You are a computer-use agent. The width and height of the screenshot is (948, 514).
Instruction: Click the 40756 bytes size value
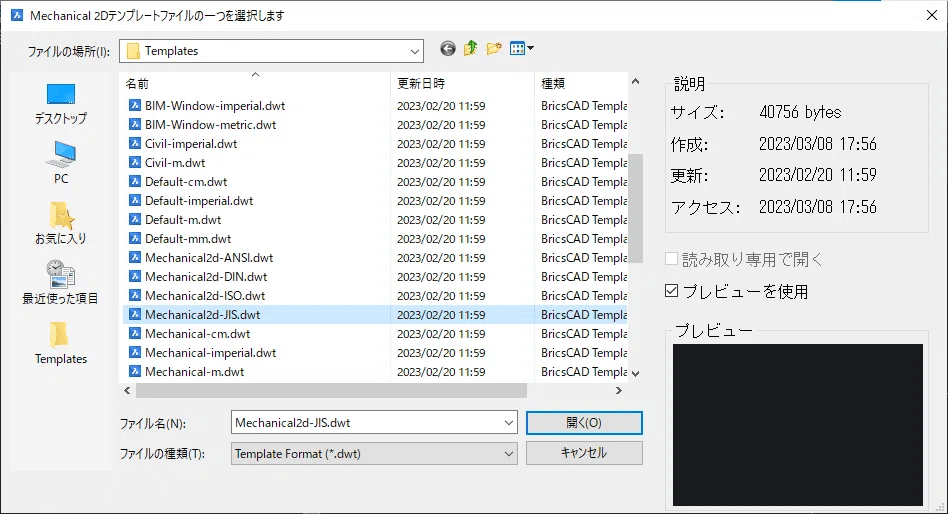800,112
